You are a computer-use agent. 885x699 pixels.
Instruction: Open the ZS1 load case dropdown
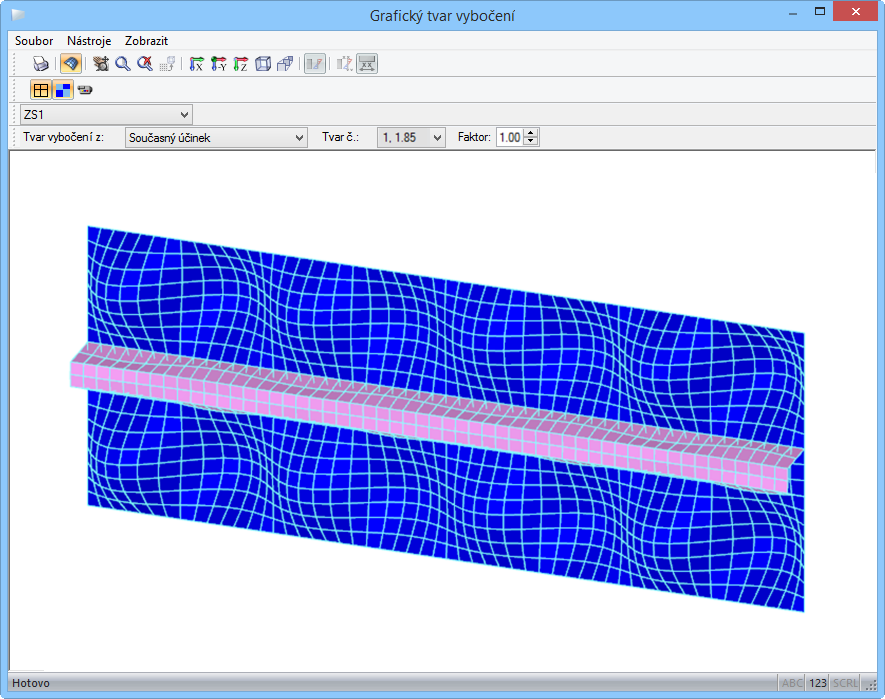pos(107,115)
